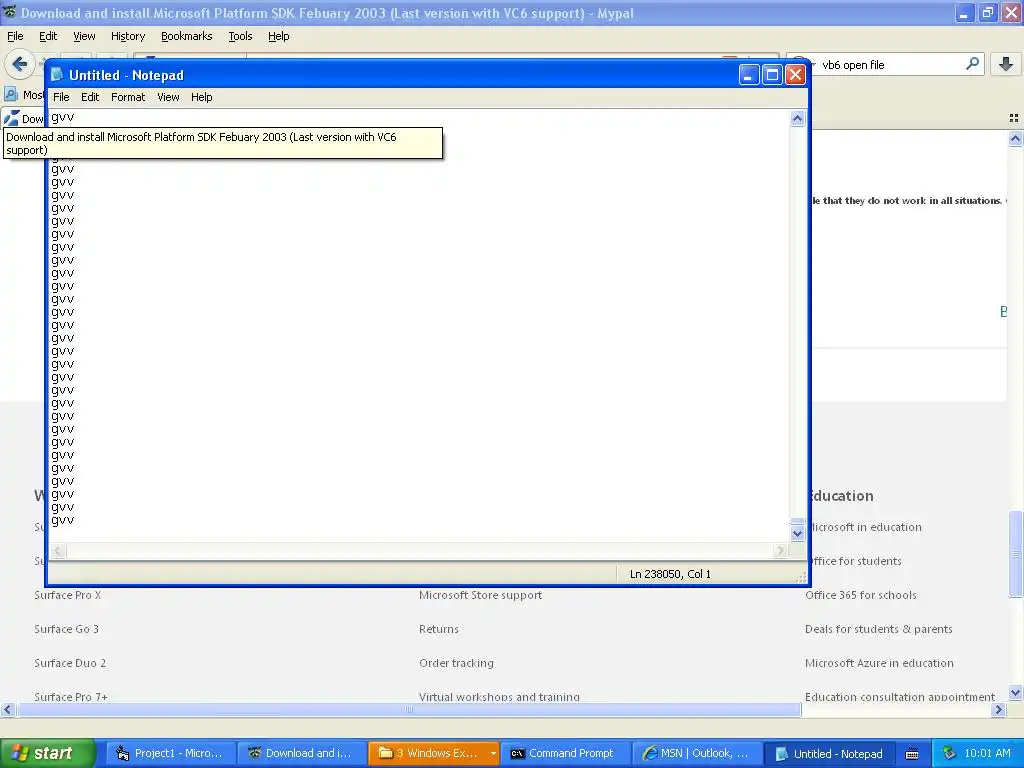This screenshot has height=768, width=1024.
Task: Click the Notepad document icon in title bar
Action: pos(57,75)
